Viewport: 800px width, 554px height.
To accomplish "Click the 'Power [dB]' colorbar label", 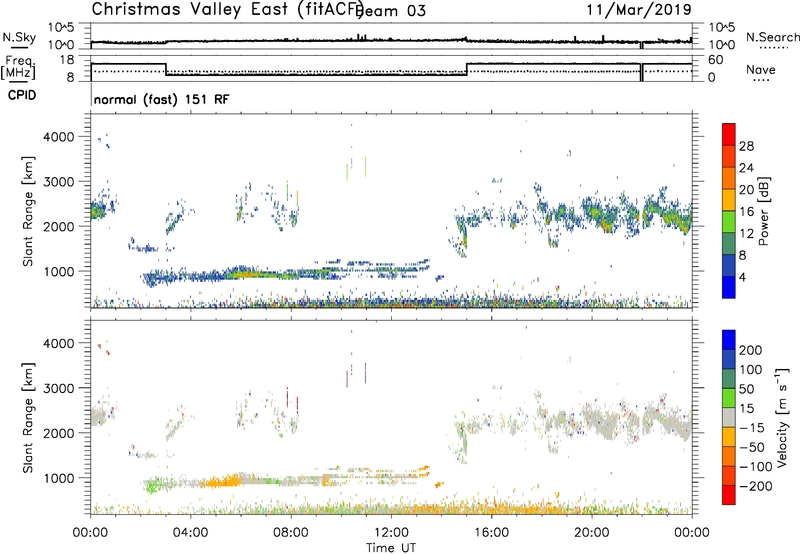I will (763, 211).
